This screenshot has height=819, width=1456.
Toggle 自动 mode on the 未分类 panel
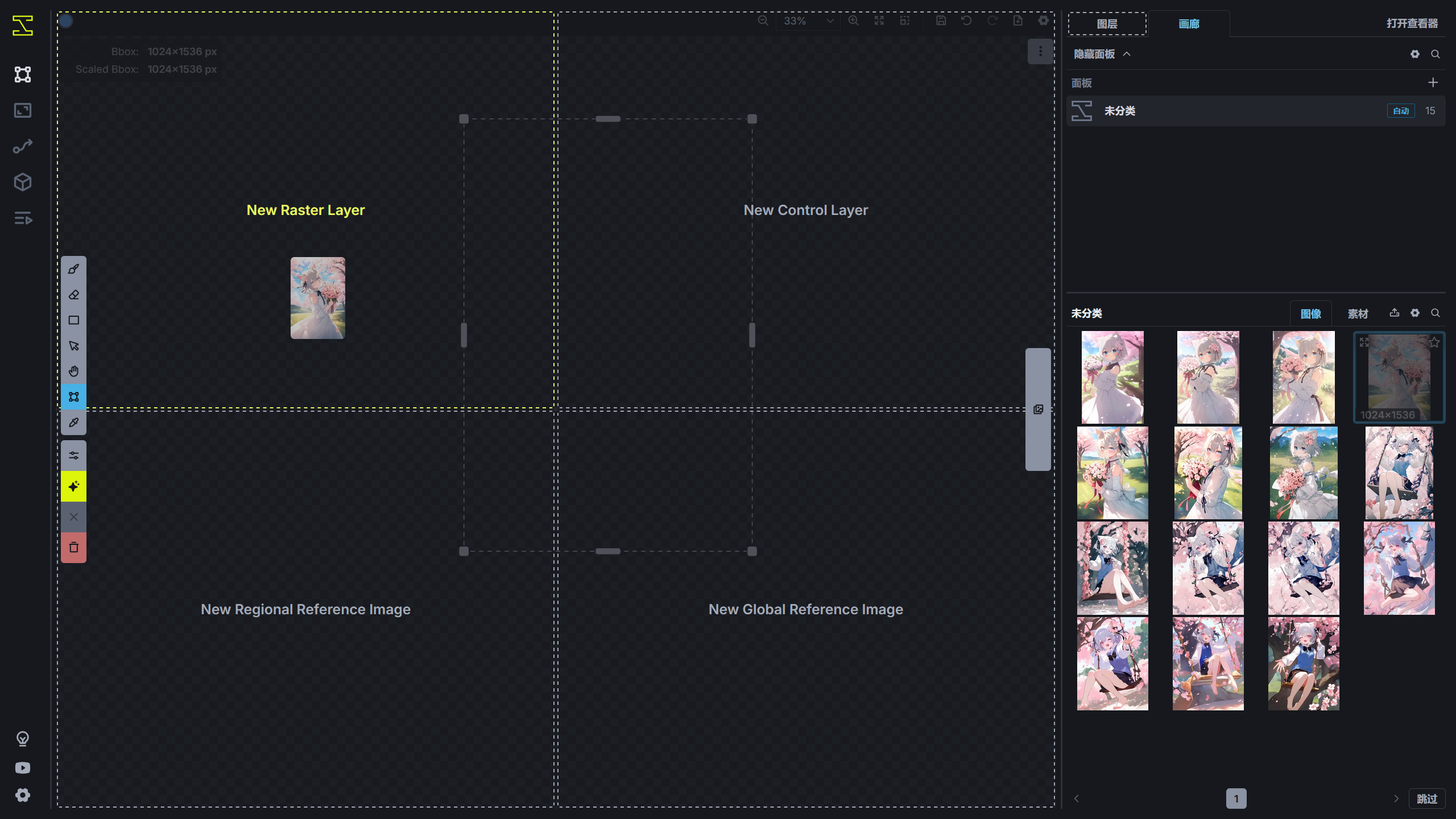coord(1401,110)
